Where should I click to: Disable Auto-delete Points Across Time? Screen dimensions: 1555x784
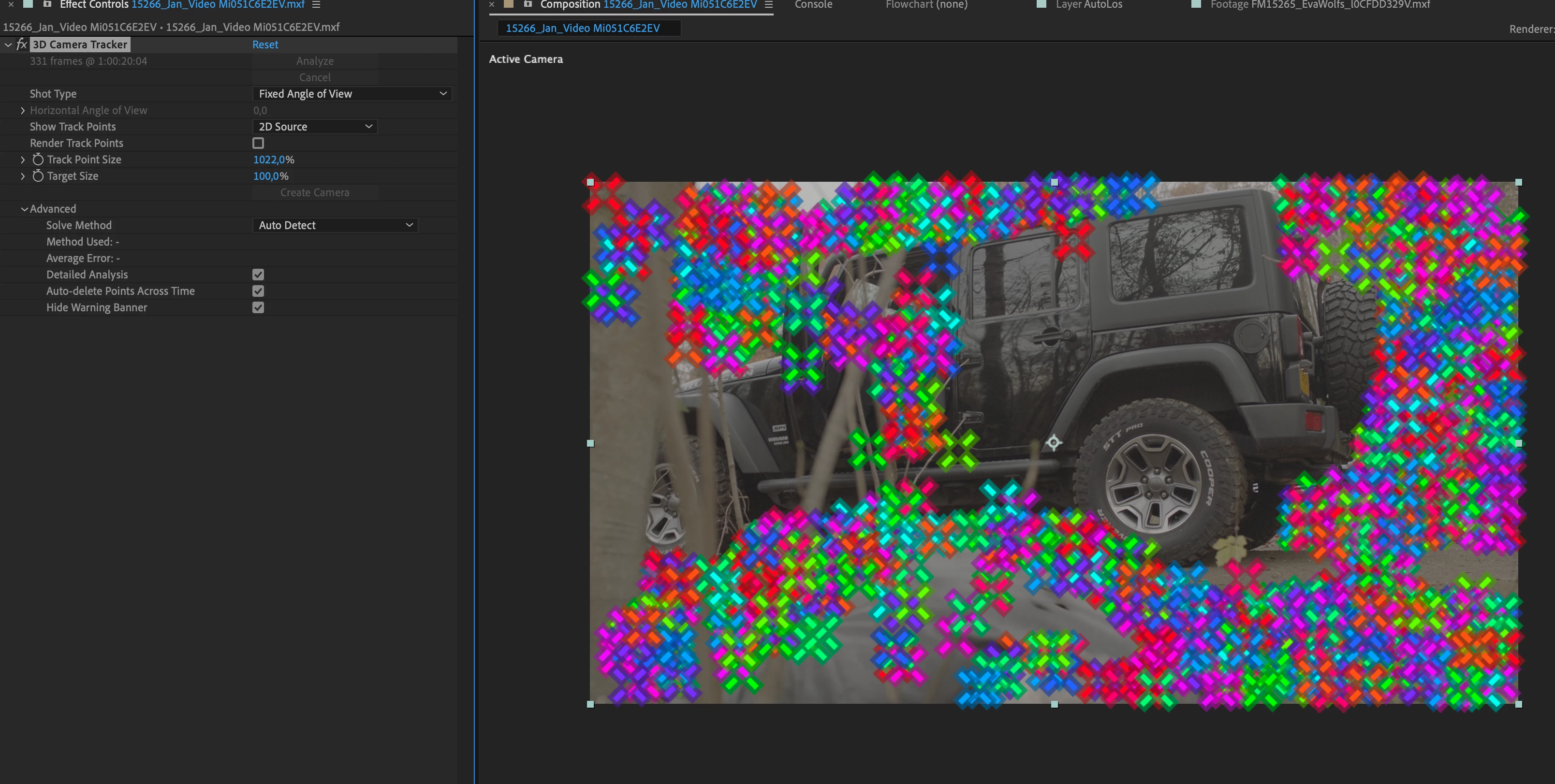coord(258,291)
